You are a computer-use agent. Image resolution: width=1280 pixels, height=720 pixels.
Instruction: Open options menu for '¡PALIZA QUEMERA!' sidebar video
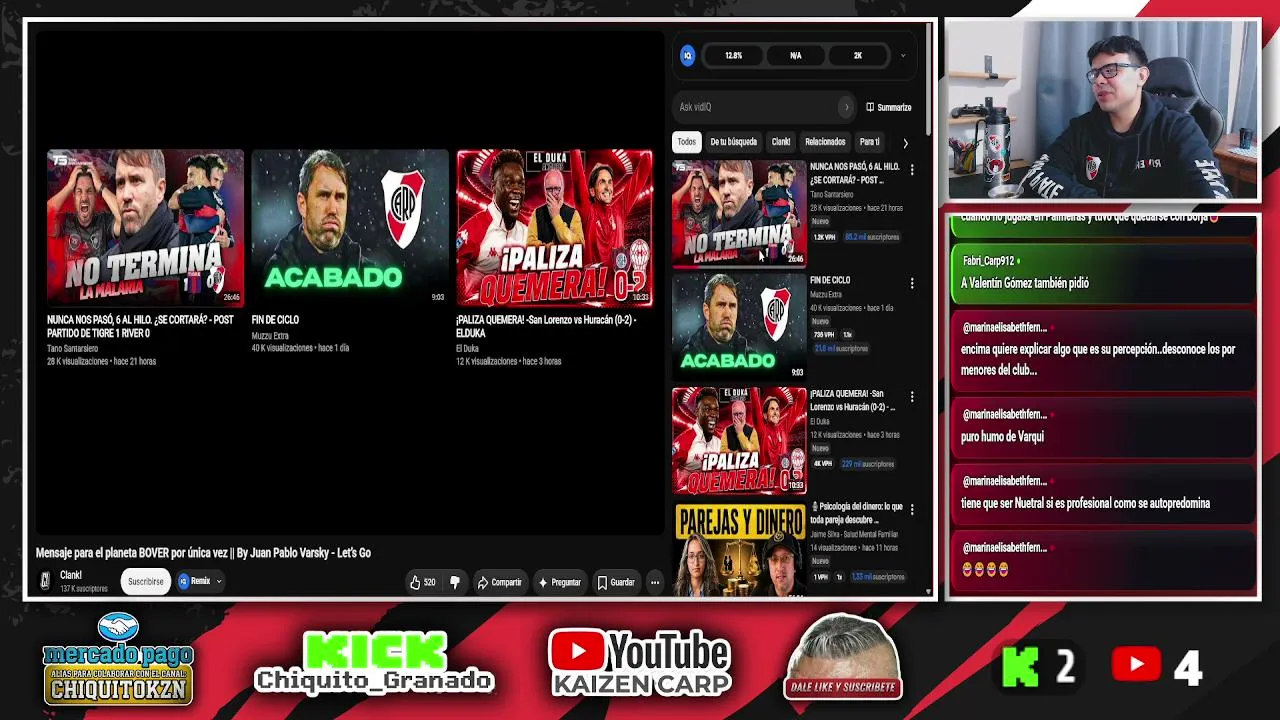click(x=912, y=398)
